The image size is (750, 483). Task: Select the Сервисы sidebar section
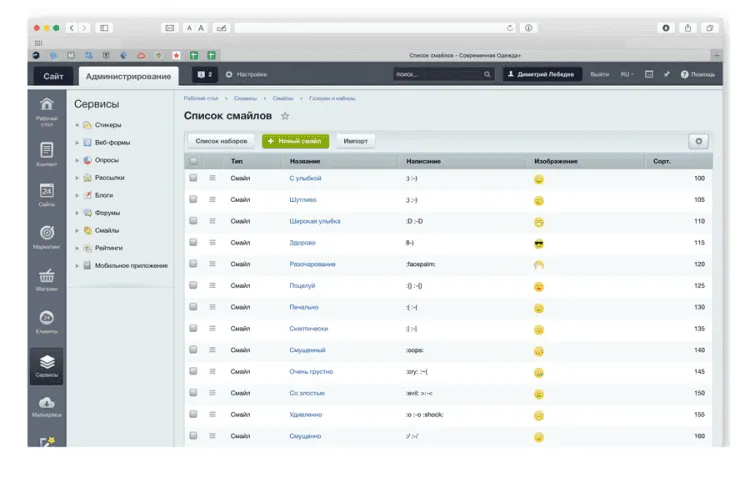46,366
